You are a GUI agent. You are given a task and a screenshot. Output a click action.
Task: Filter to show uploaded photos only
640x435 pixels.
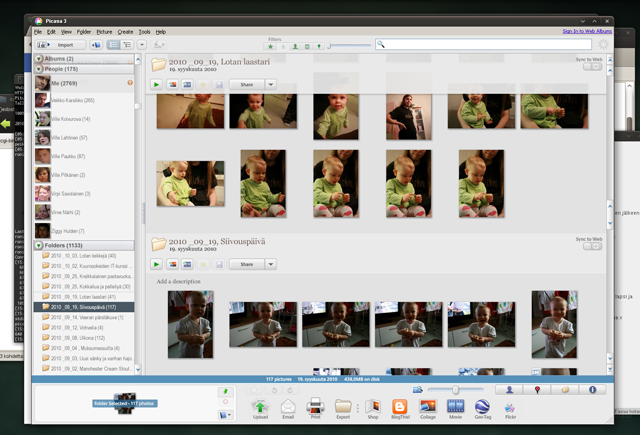tap(283, 47)
